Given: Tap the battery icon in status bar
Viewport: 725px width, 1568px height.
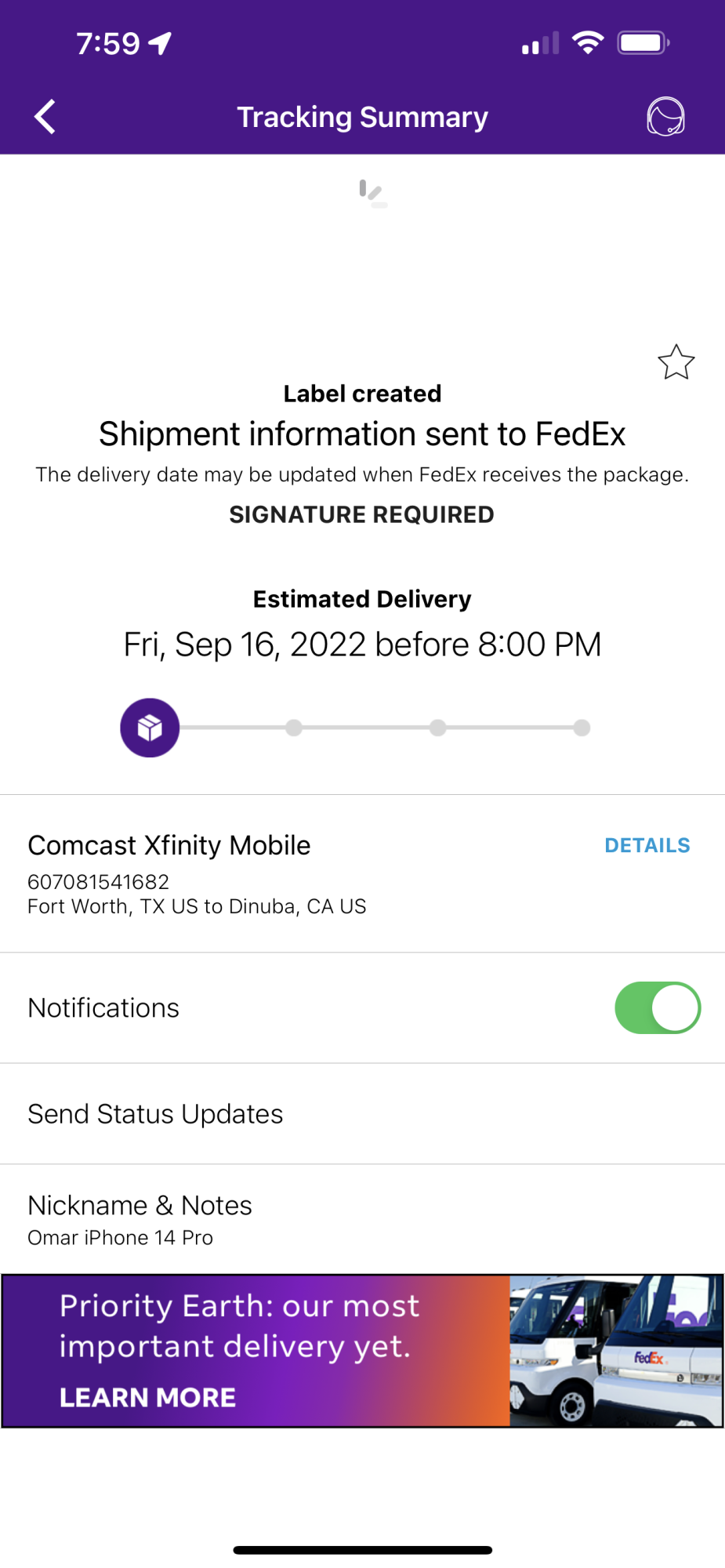Looking at the screenshot, I should coord(643,42).
